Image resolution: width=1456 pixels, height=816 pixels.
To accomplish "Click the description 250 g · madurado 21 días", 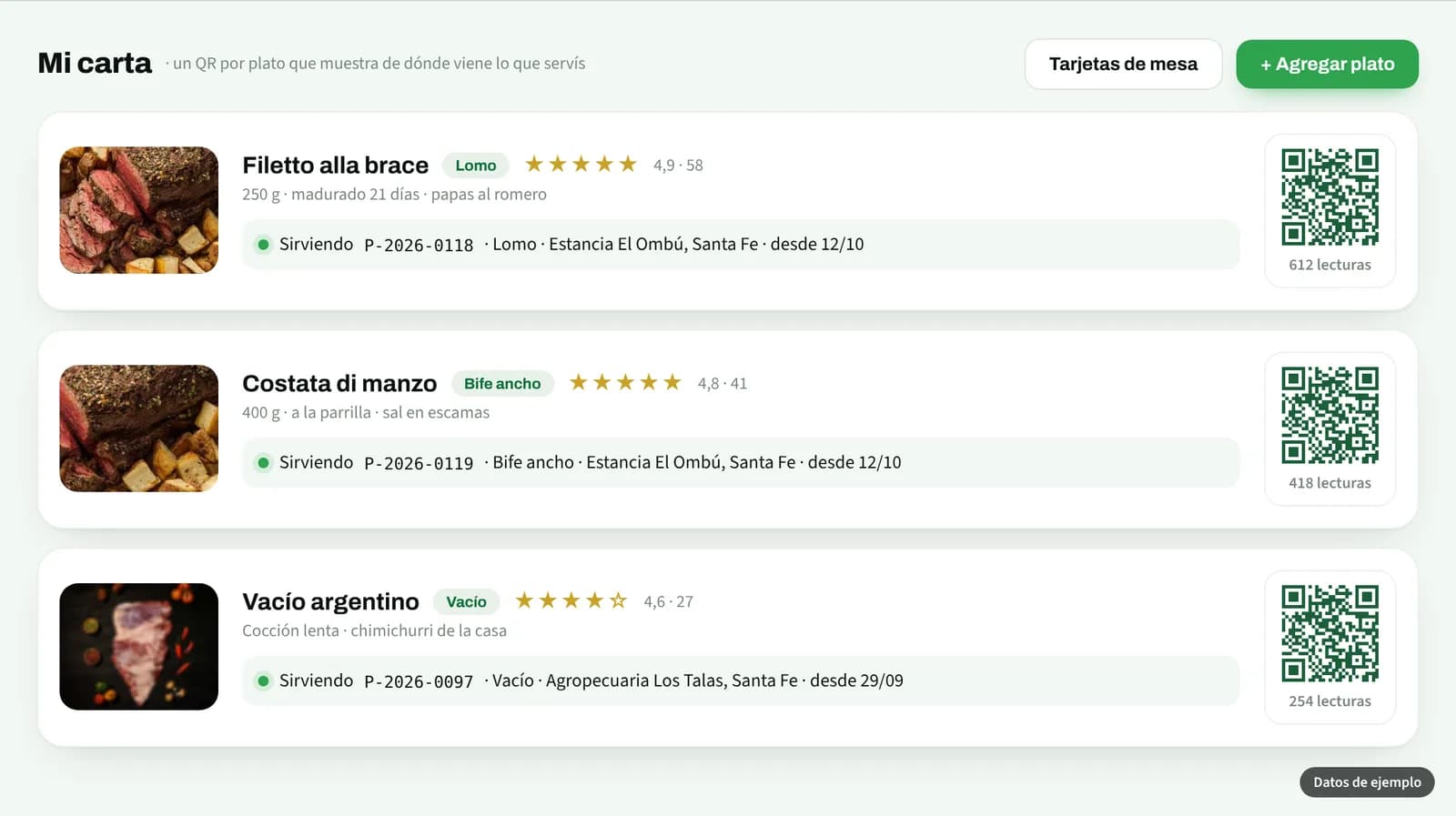I will [x=331, y=194].
